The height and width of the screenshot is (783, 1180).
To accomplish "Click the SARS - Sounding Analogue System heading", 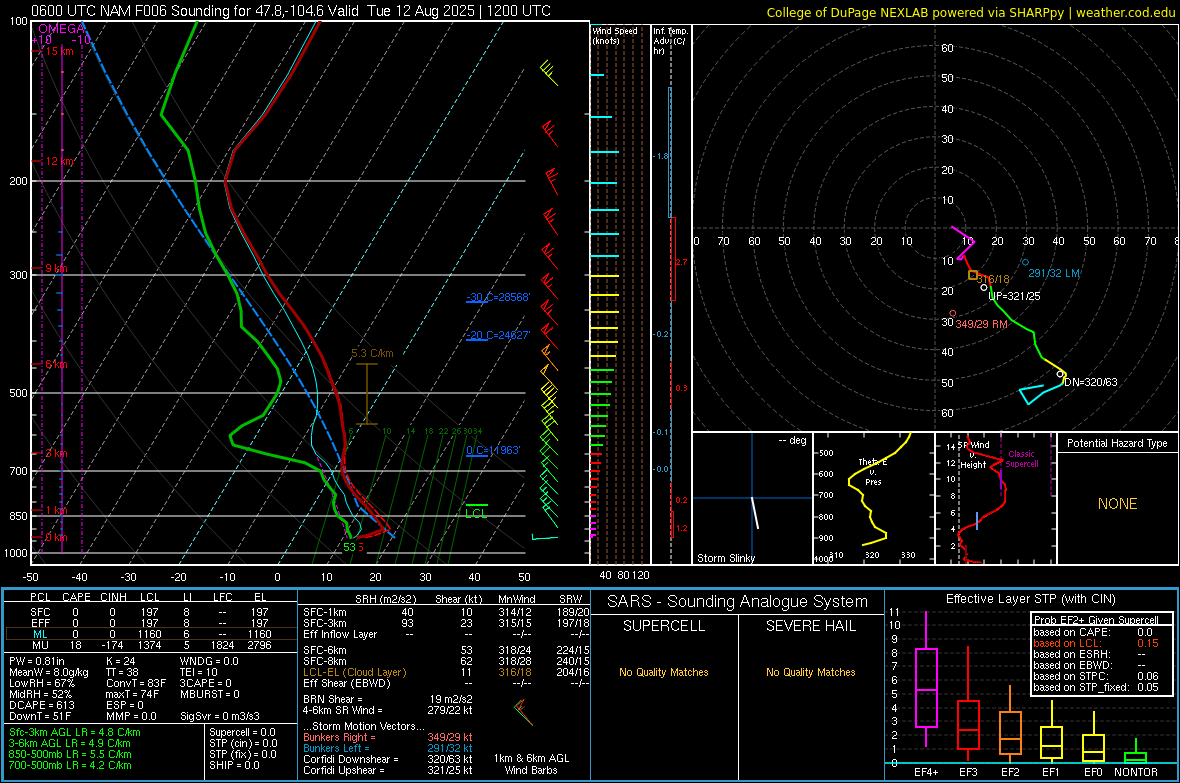I will 737,601.
